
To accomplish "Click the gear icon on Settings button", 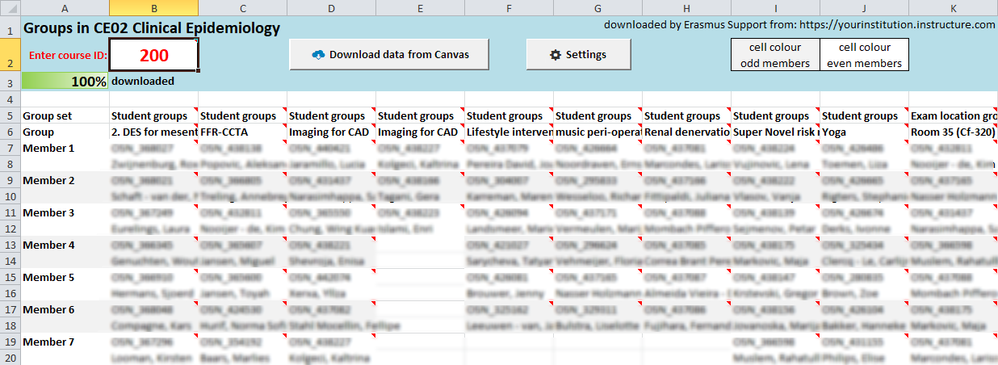I will (x=555, y=55).
